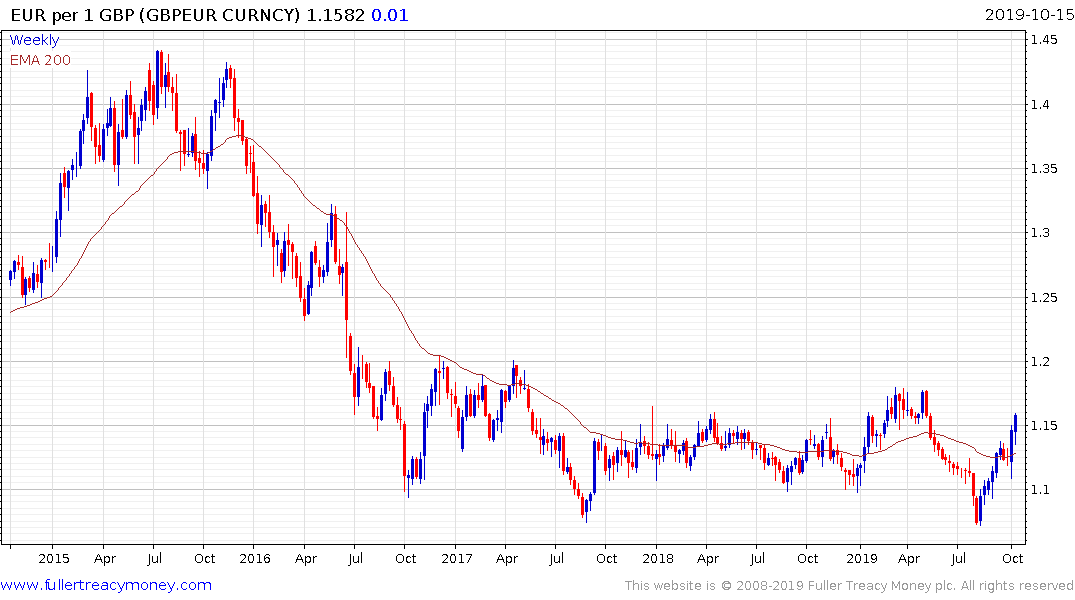Click the 2015 x-axis label
Viewport: 1075px width, 600px height.
click(x=53, y=558)
